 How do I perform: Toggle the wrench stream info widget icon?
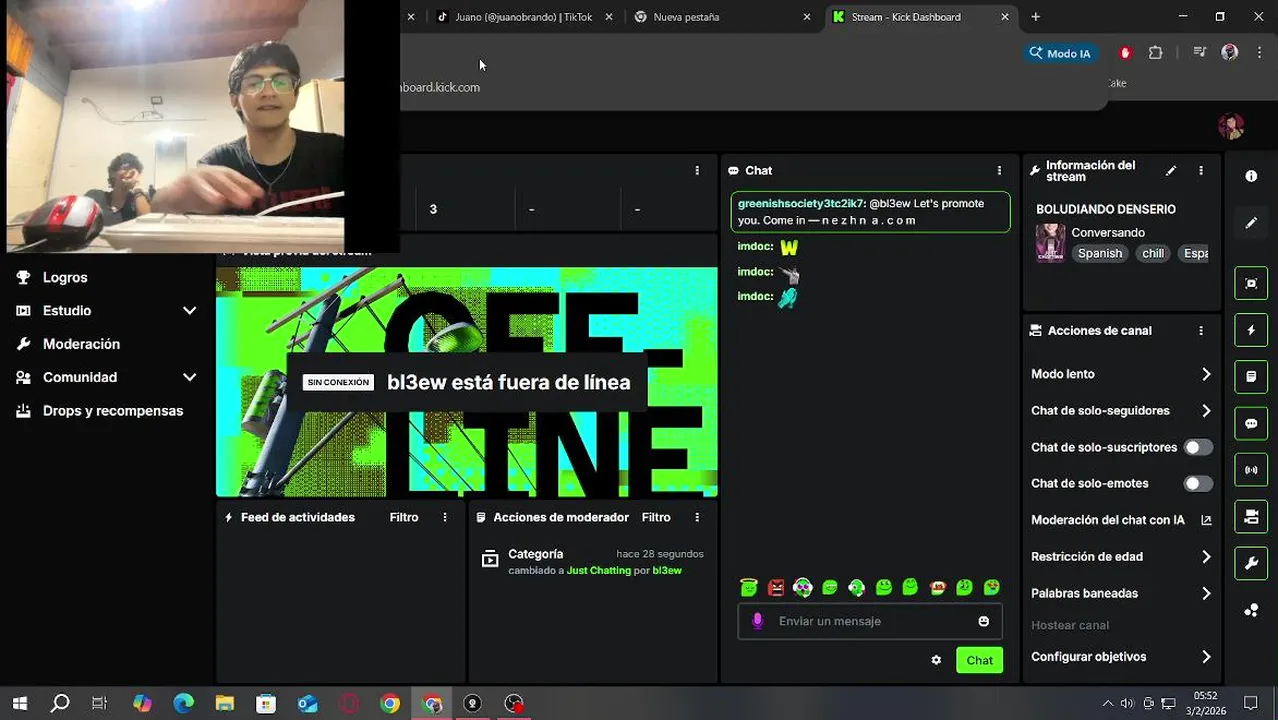click(x=1251, y=564)
